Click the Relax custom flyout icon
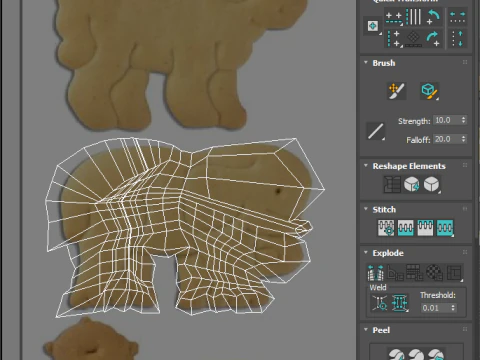 click(432, 184)
